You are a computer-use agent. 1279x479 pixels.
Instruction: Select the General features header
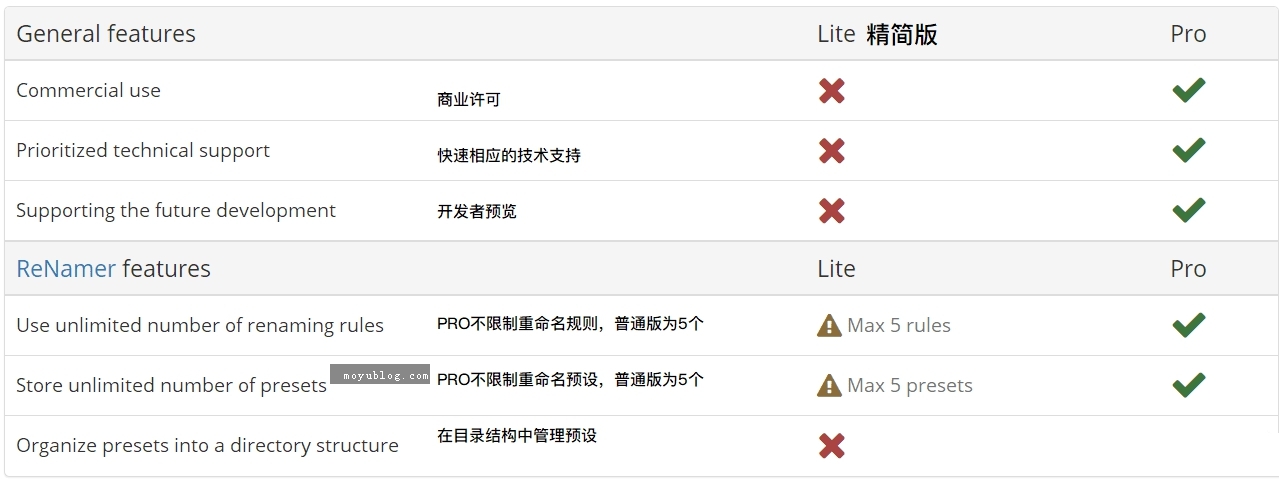pyautogui.click(x=106, y=34)
